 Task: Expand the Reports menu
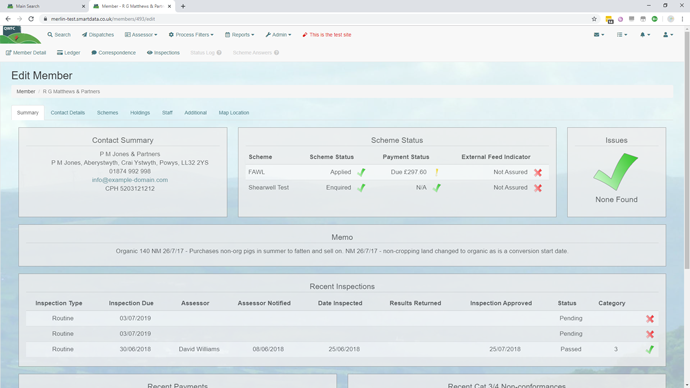tap(239, 35)
